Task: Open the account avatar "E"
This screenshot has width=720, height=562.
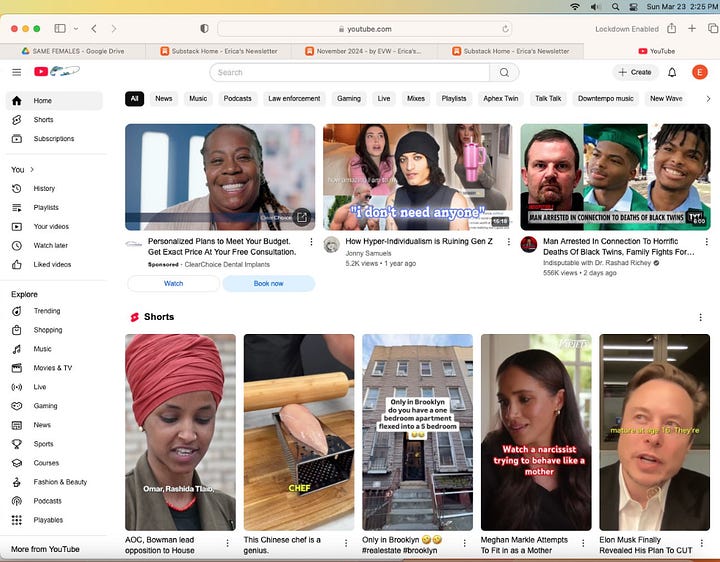Action: pos(699,72)
